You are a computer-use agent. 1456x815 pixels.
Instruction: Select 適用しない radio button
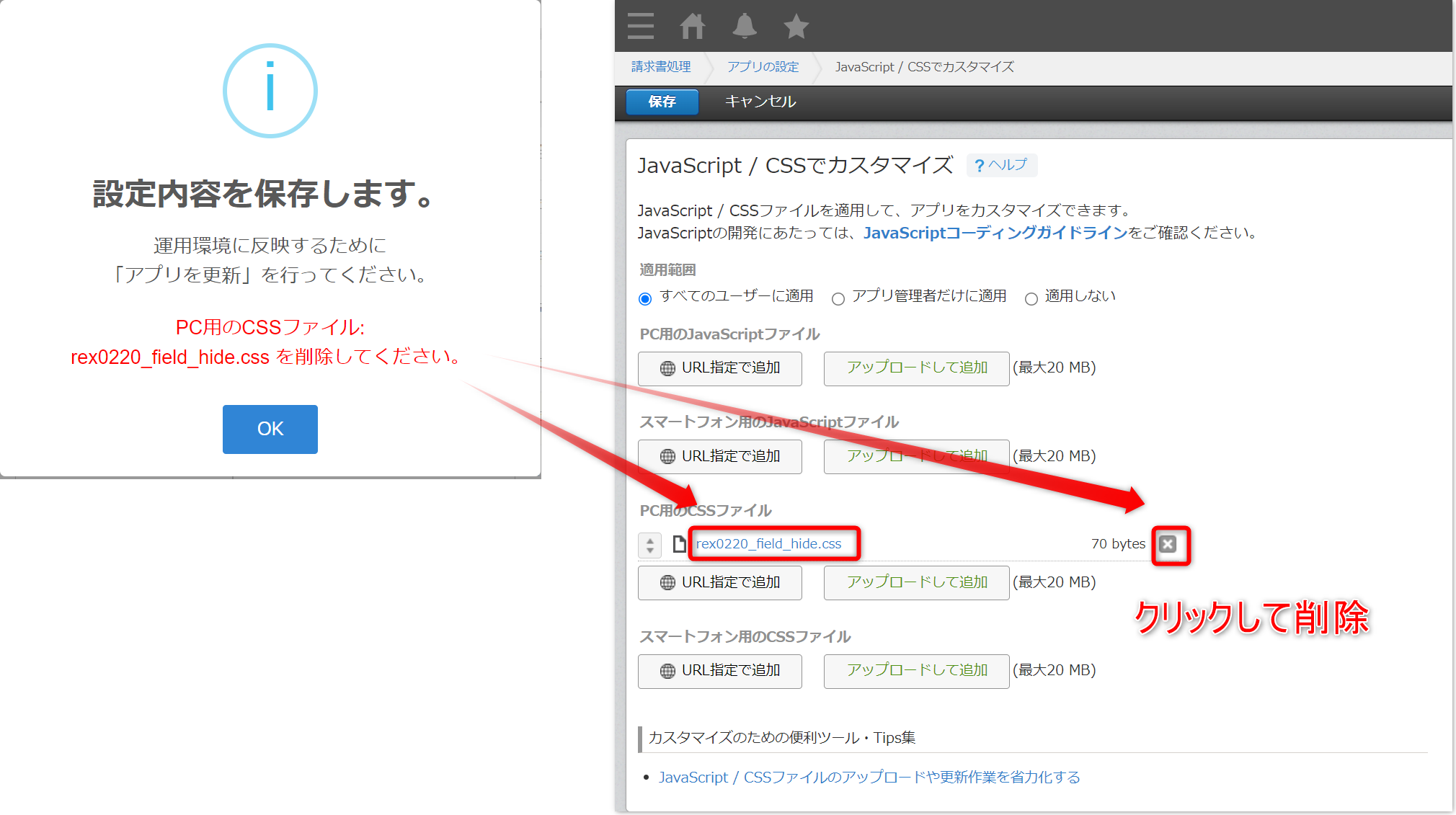(1031, 299)
